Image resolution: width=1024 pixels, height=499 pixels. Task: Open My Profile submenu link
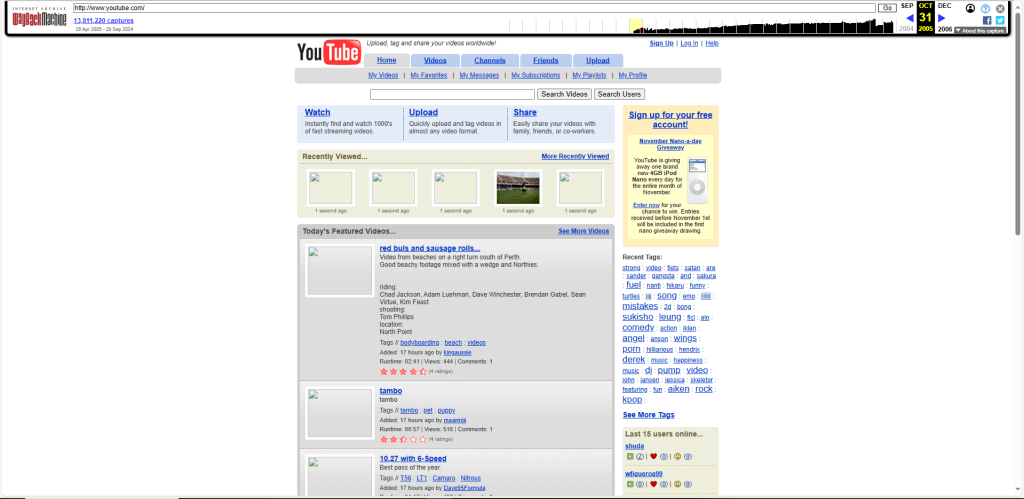point(633,75)
